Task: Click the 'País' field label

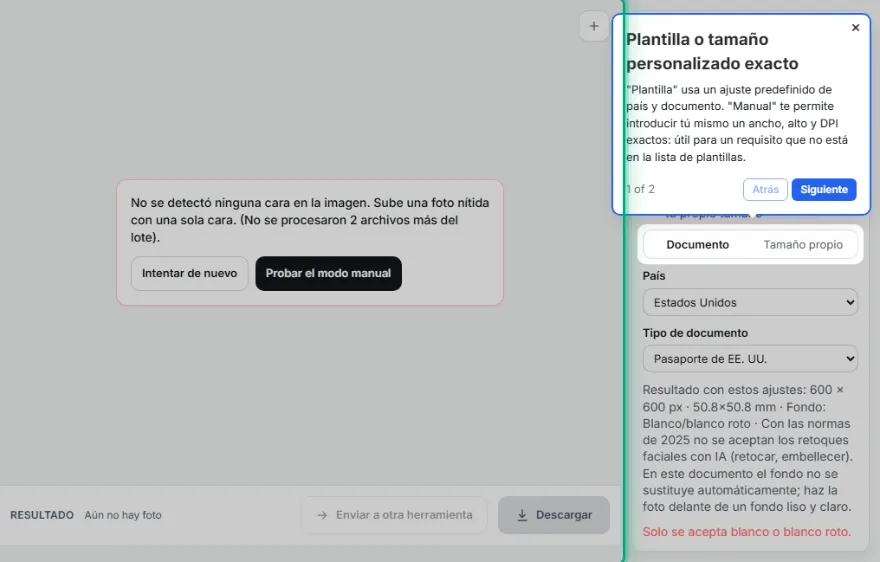Action: click(x=654, y=276)
